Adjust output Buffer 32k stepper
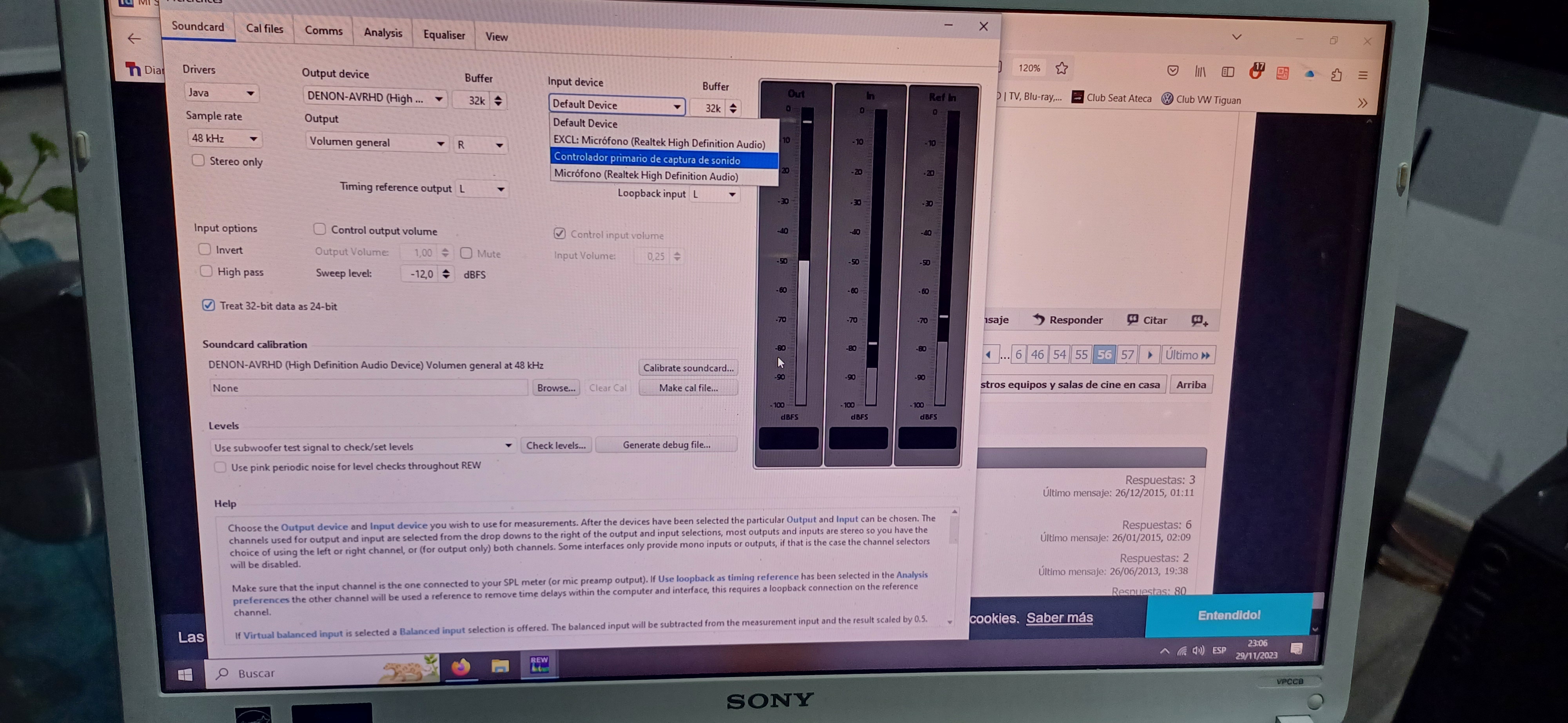 [x=498, y=100]
